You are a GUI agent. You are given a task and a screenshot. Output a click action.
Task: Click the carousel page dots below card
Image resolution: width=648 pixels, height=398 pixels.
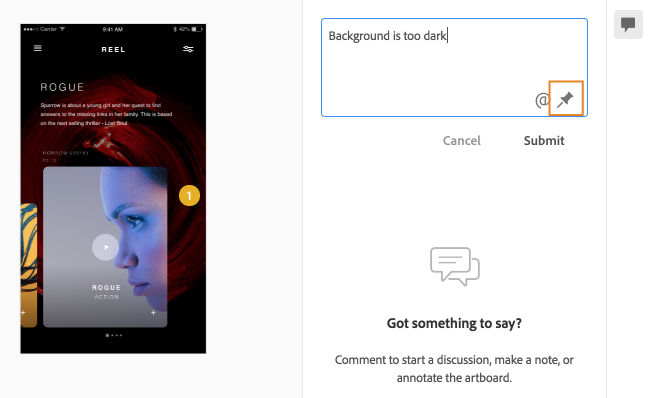114,335
